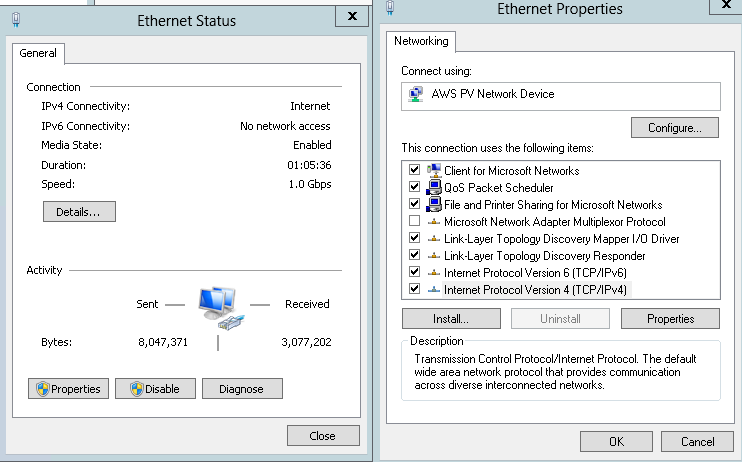Click the Ethernet Properties title bar icon

pyautogui.click(x=391, y=8)
